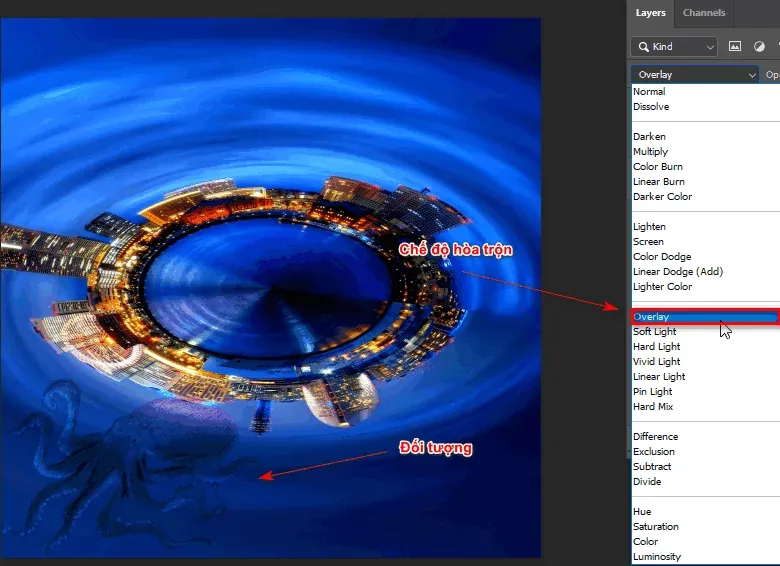Pick the Screen blend mode
Viewport: 780px width, 566px height.
point(648,242)
